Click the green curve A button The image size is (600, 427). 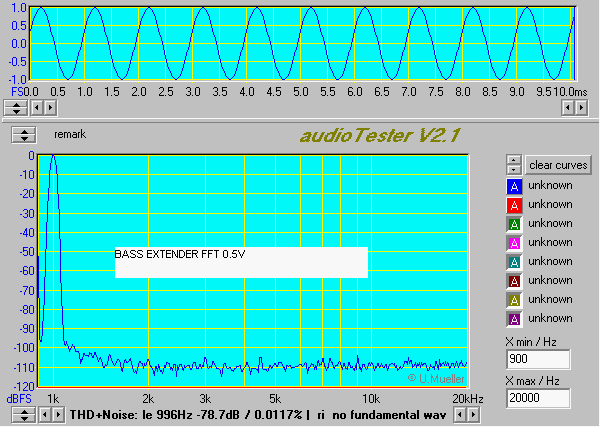tap(514, 224)
